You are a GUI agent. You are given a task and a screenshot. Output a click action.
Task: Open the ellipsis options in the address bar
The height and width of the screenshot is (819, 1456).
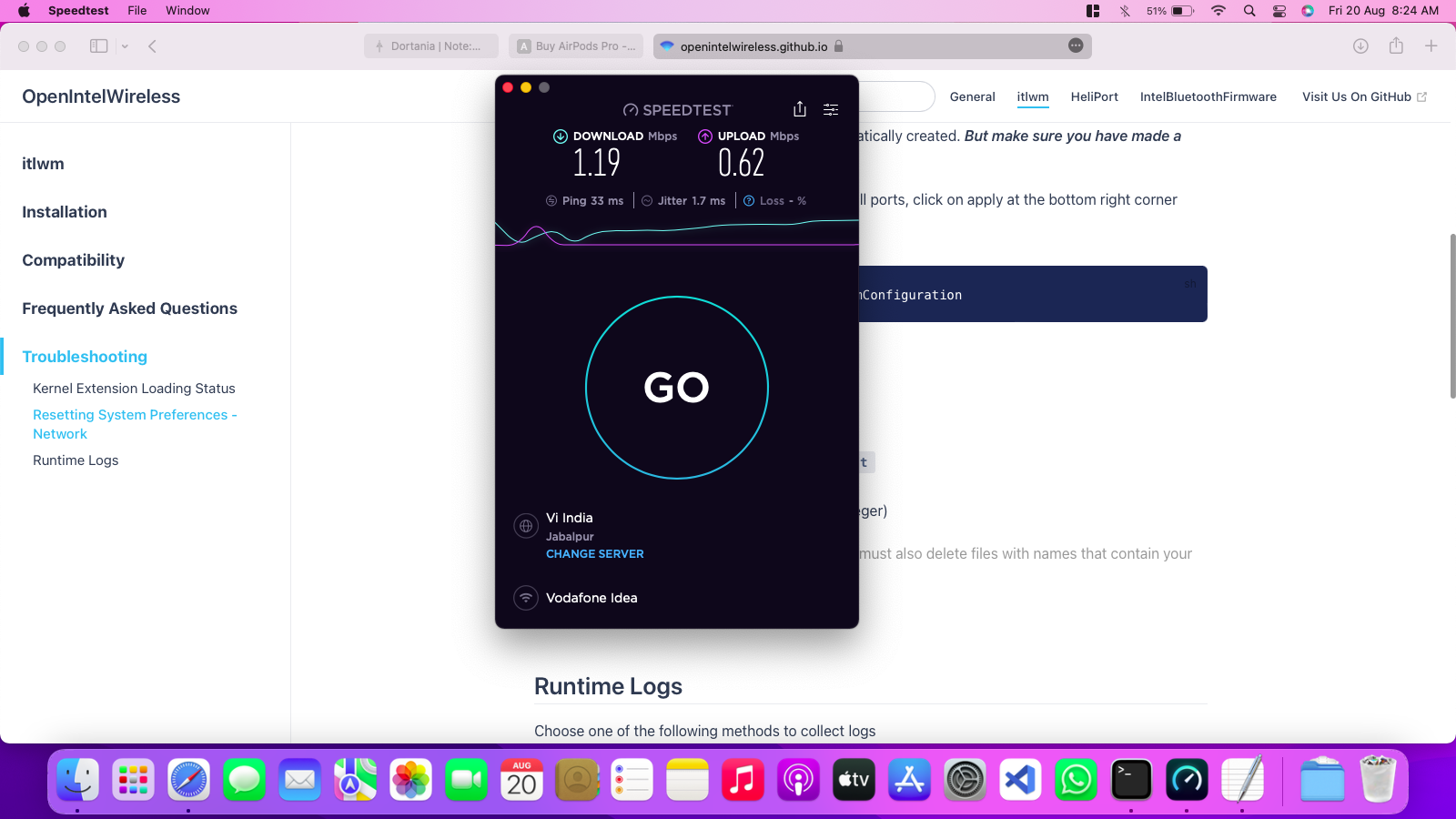[x=1075, y=45]
